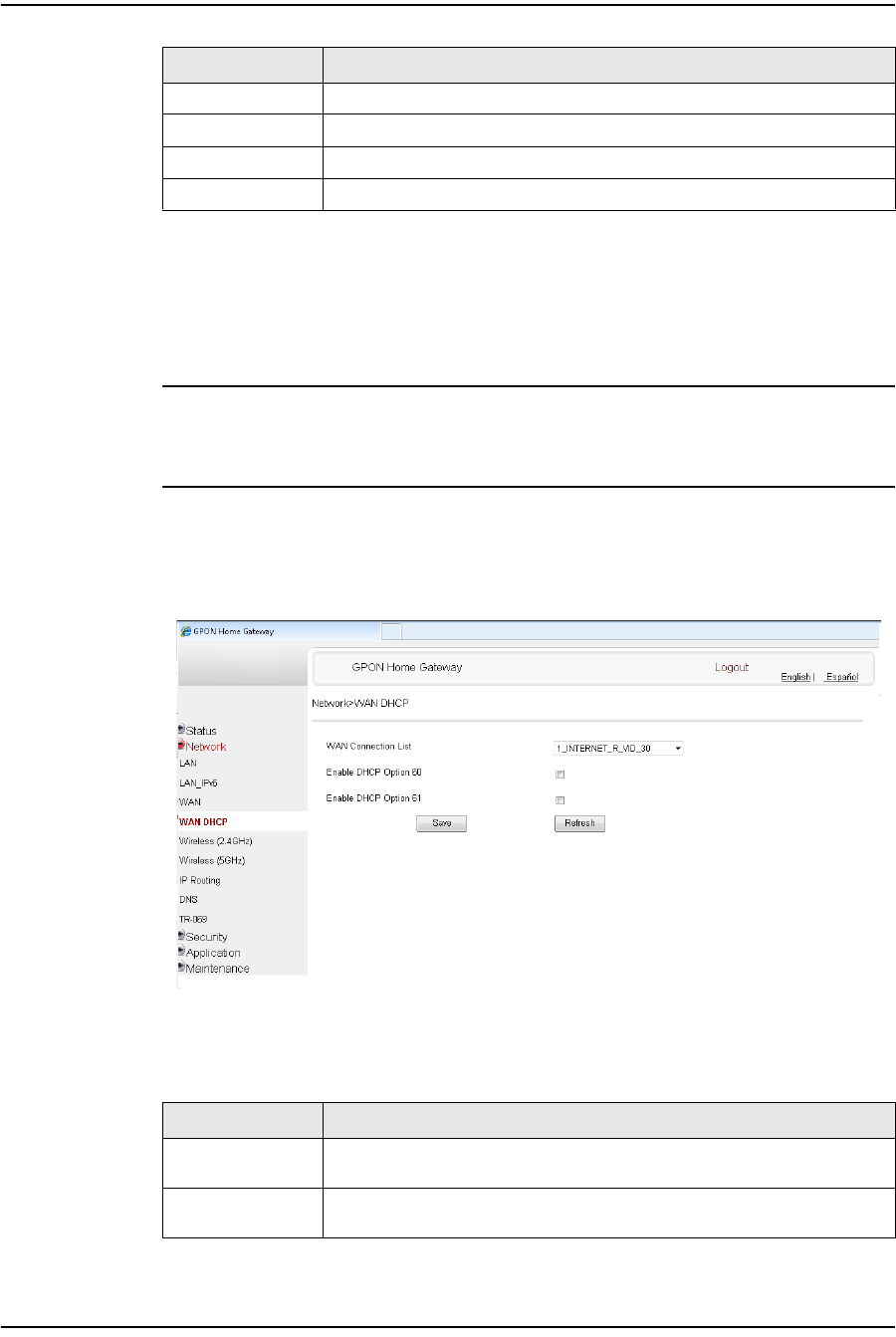Expand the Security menu section
Viewport: 896px width, 1337px height.
click(x=206, y=937)
